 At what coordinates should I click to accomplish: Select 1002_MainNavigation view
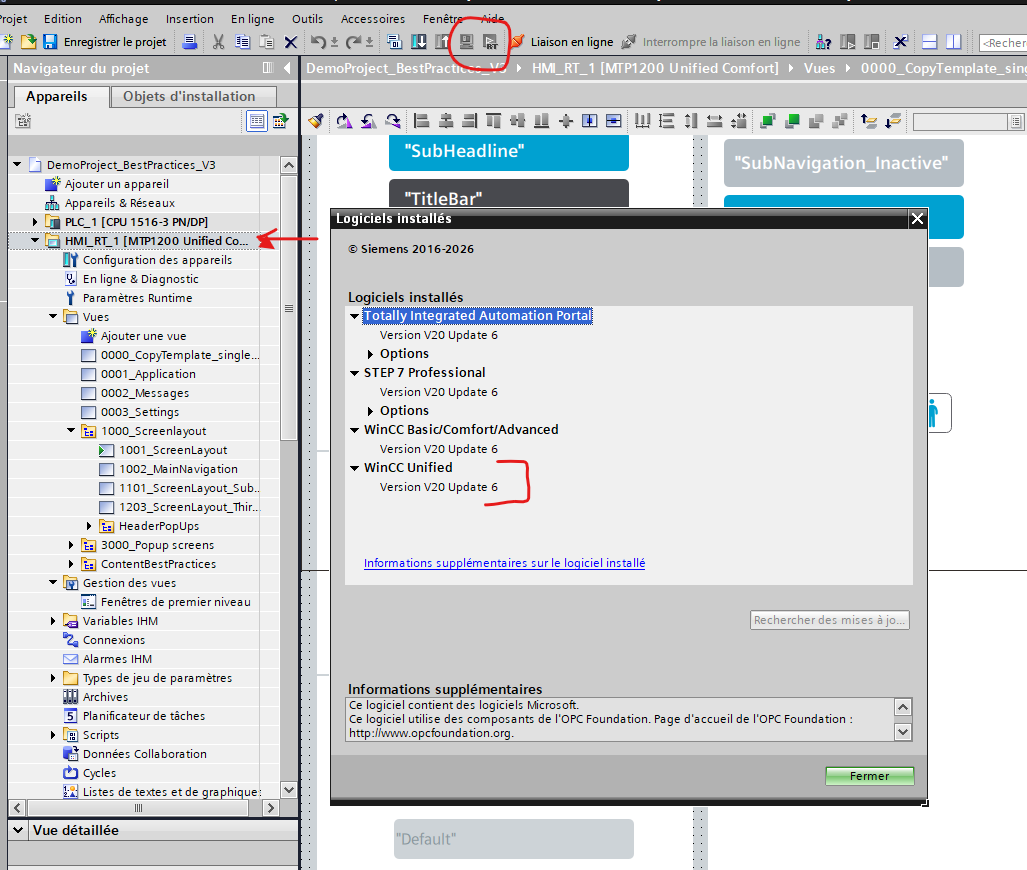[178, 468]
